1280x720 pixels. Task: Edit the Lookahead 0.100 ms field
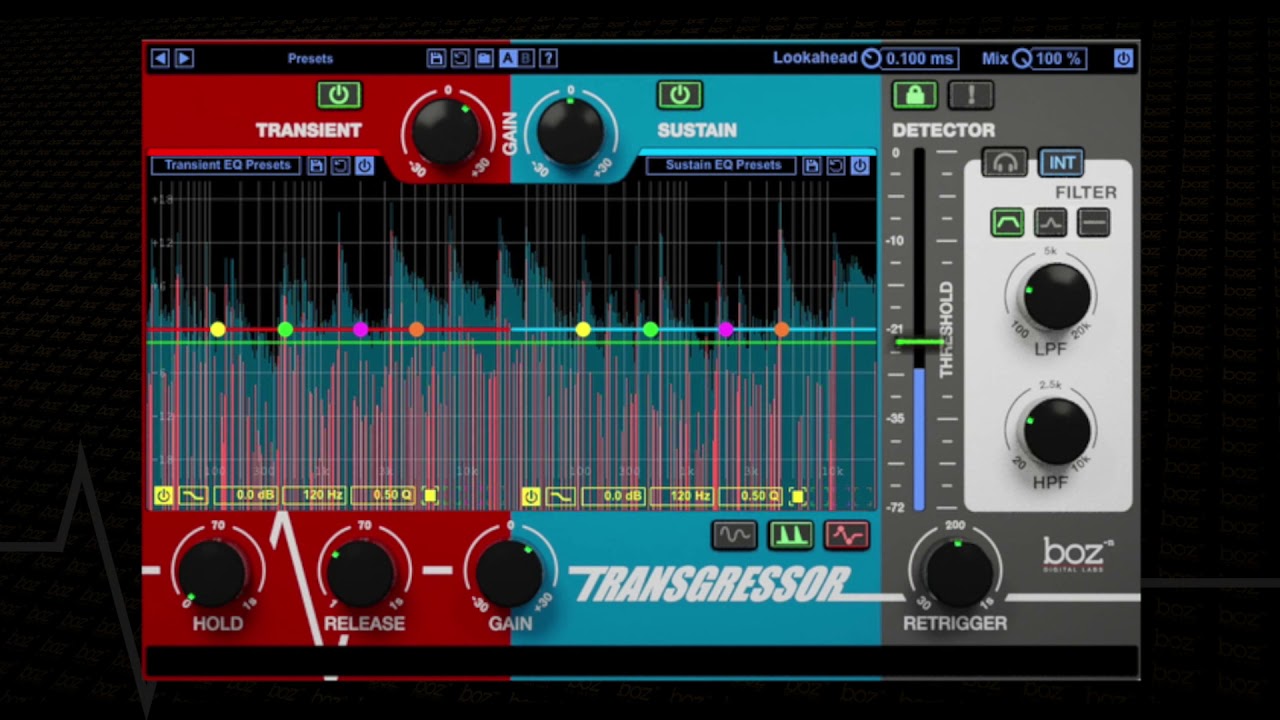(x=920, y=58)
